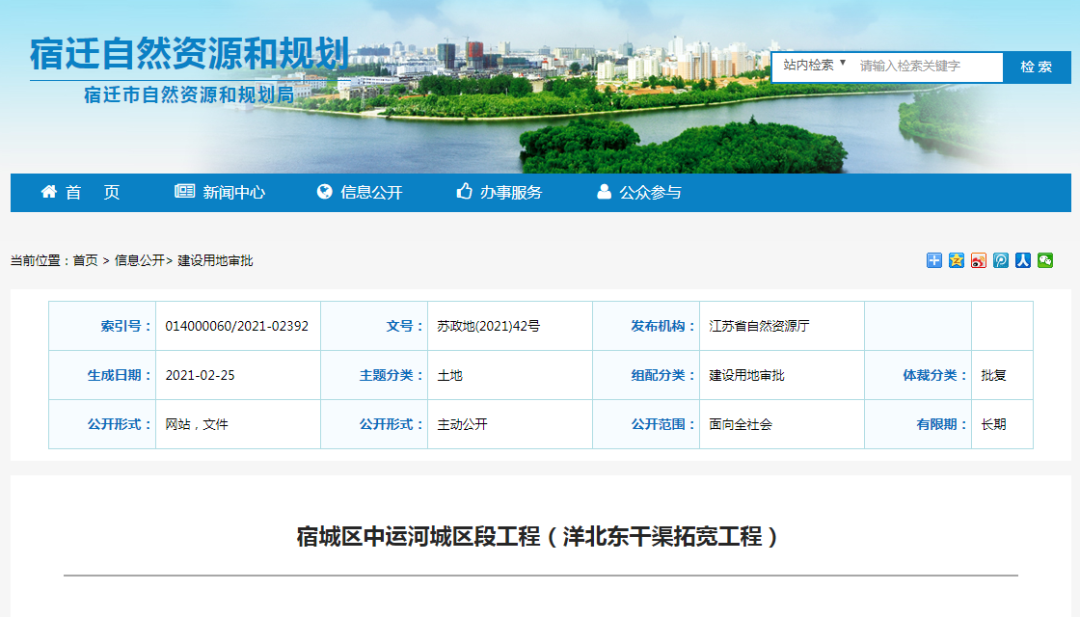This screenshot has height=617, width=1080.
Task: Click the 主题分类 label
Action: coord(391,375)
